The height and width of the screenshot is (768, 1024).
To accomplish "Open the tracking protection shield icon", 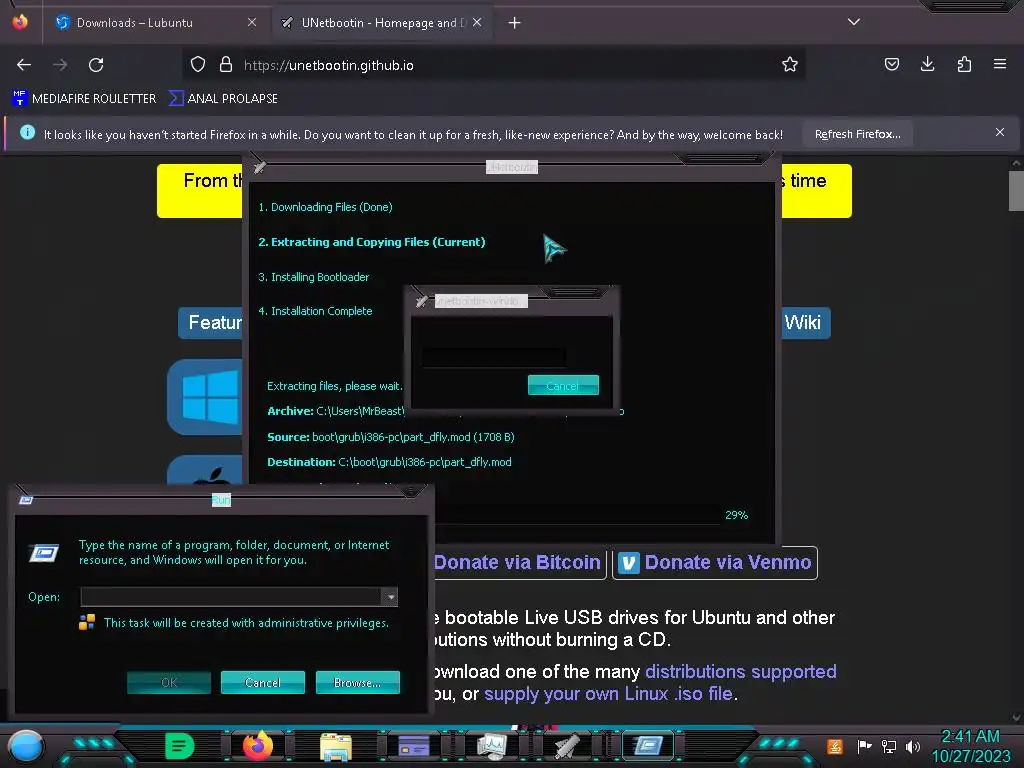I will [x=198, y=64].
